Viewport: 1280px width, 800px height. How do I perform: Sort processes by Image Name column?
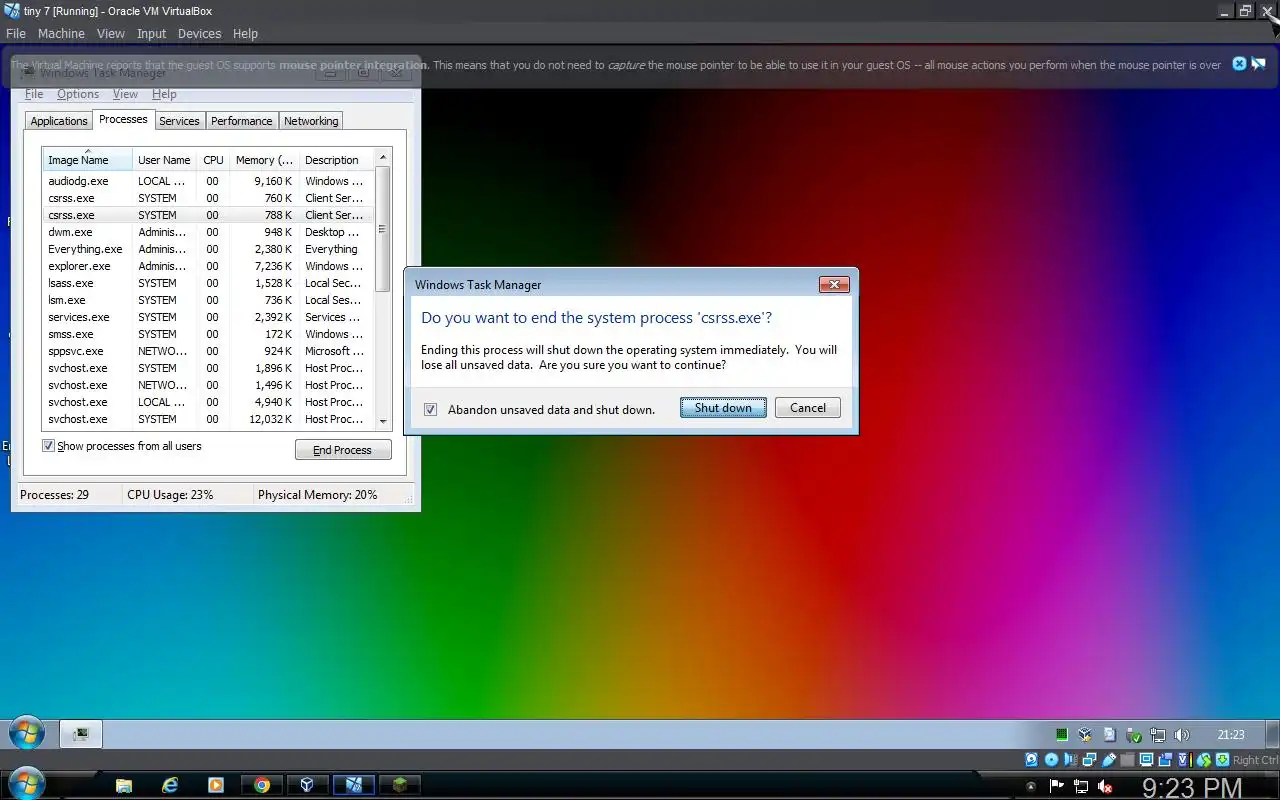[x=87, y=160]
